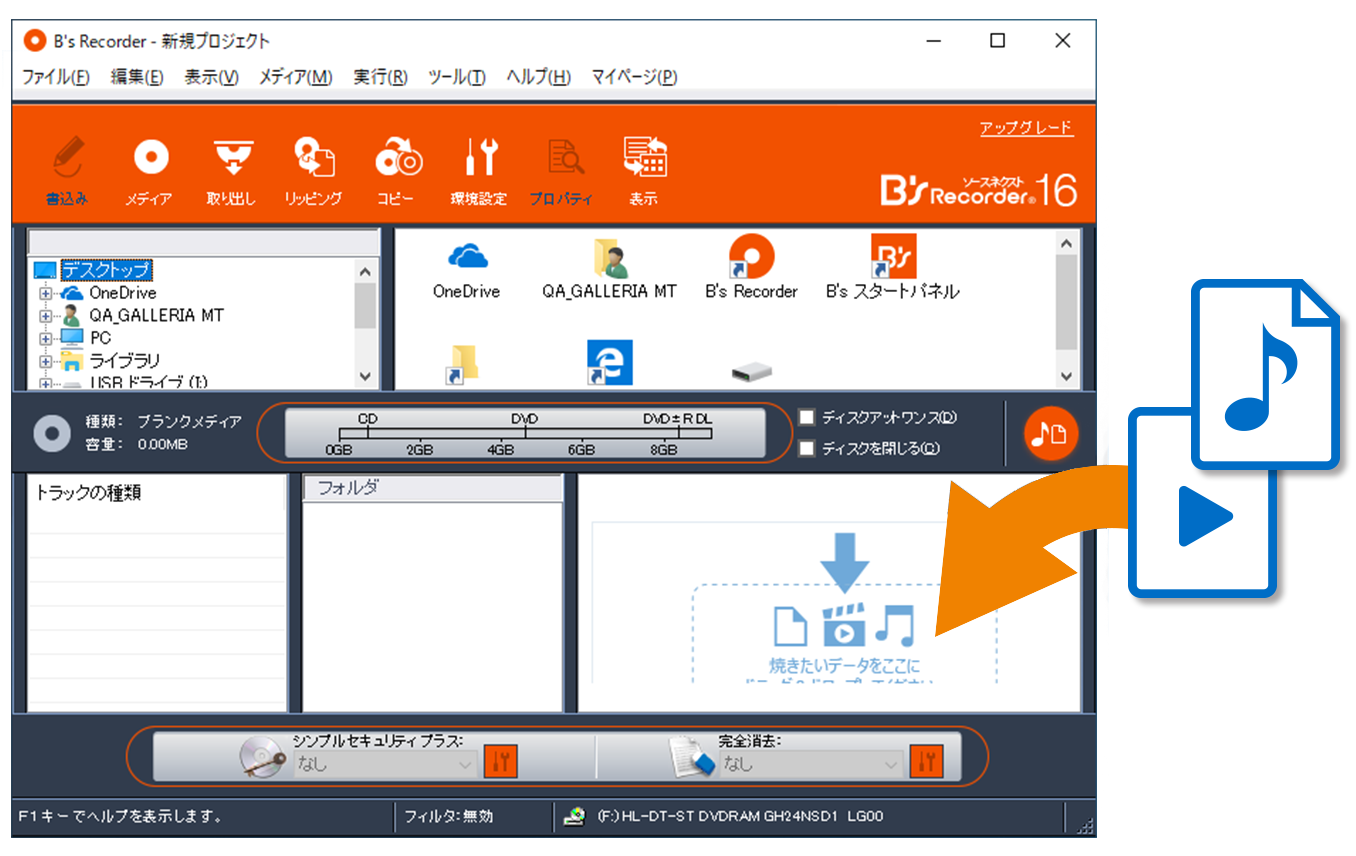Click 種類: ブランクメディア text
The image size is (1356, 856).
pyautogui.click(x=163, y=421)
